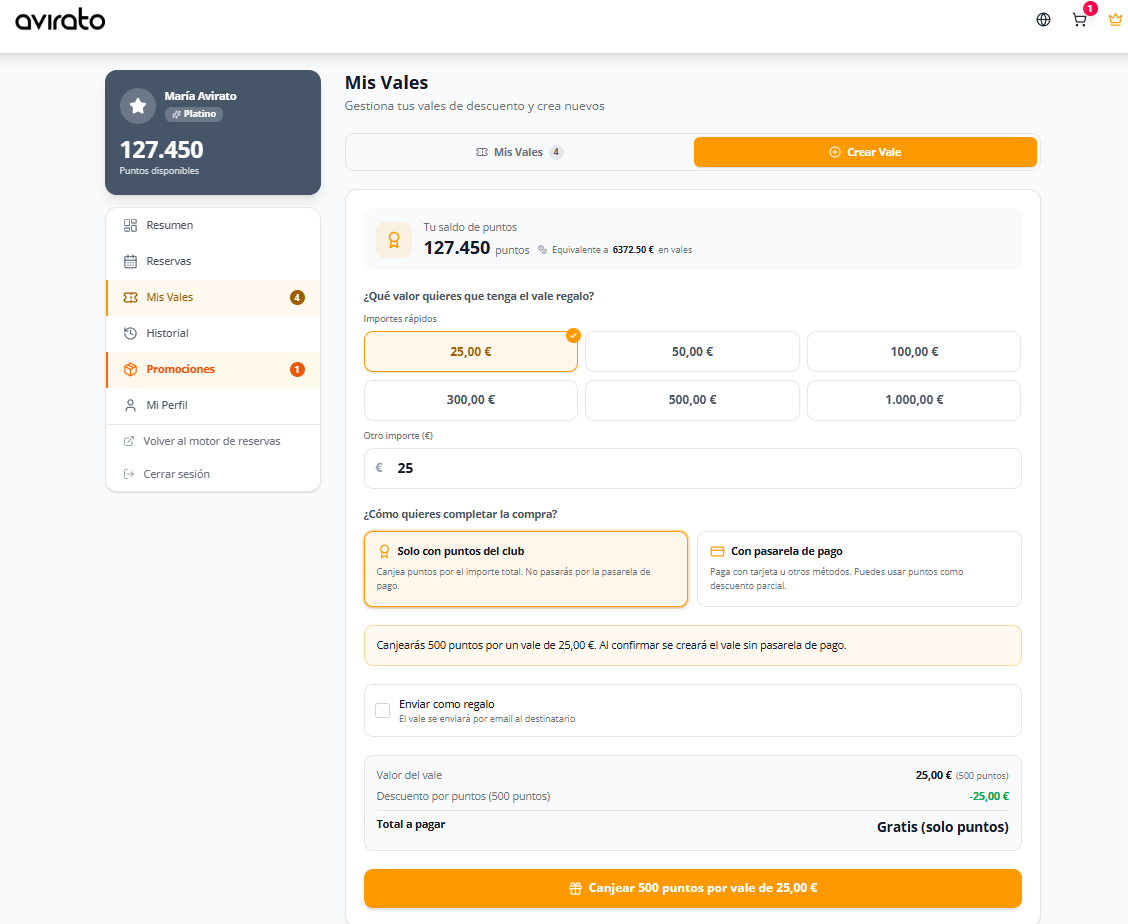Click the Historial clock icon
The image size is (1128, 924).
point(130,333)
